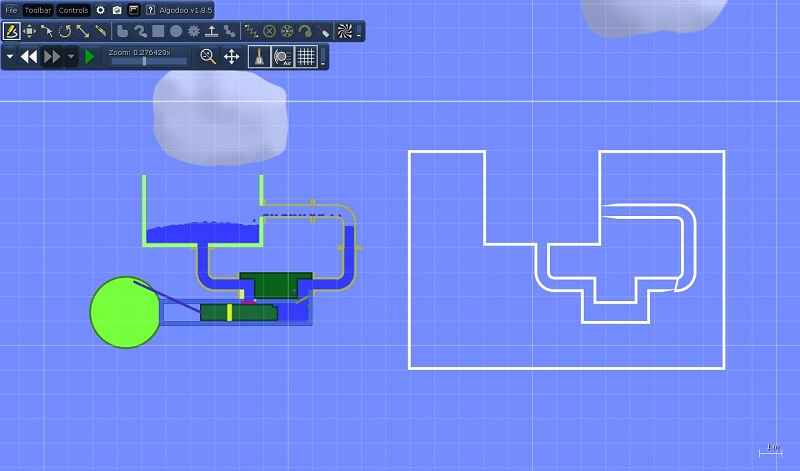Select the Rotate tool
800x471 pixels.
tap(65, 31)
